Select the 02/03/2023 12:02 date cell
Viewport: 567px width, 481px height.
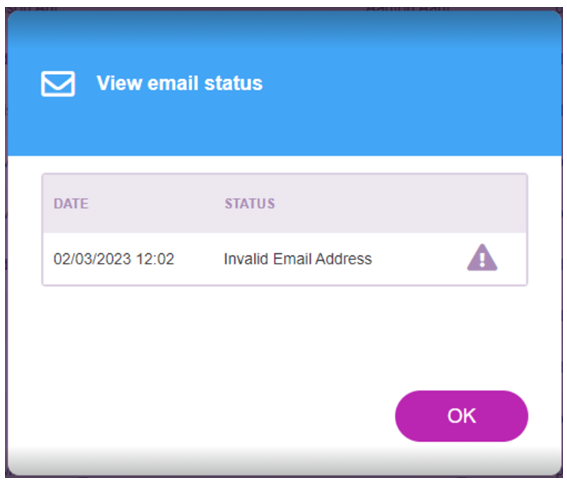point(114,259)
